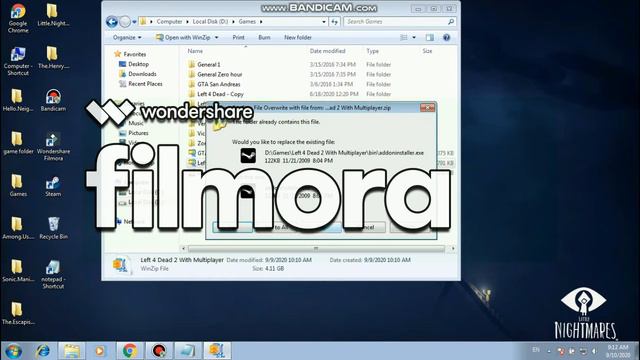Screen dimensions: 640x360
Task: Open the game folder desktop icon
Action: [x=18, y=143]
